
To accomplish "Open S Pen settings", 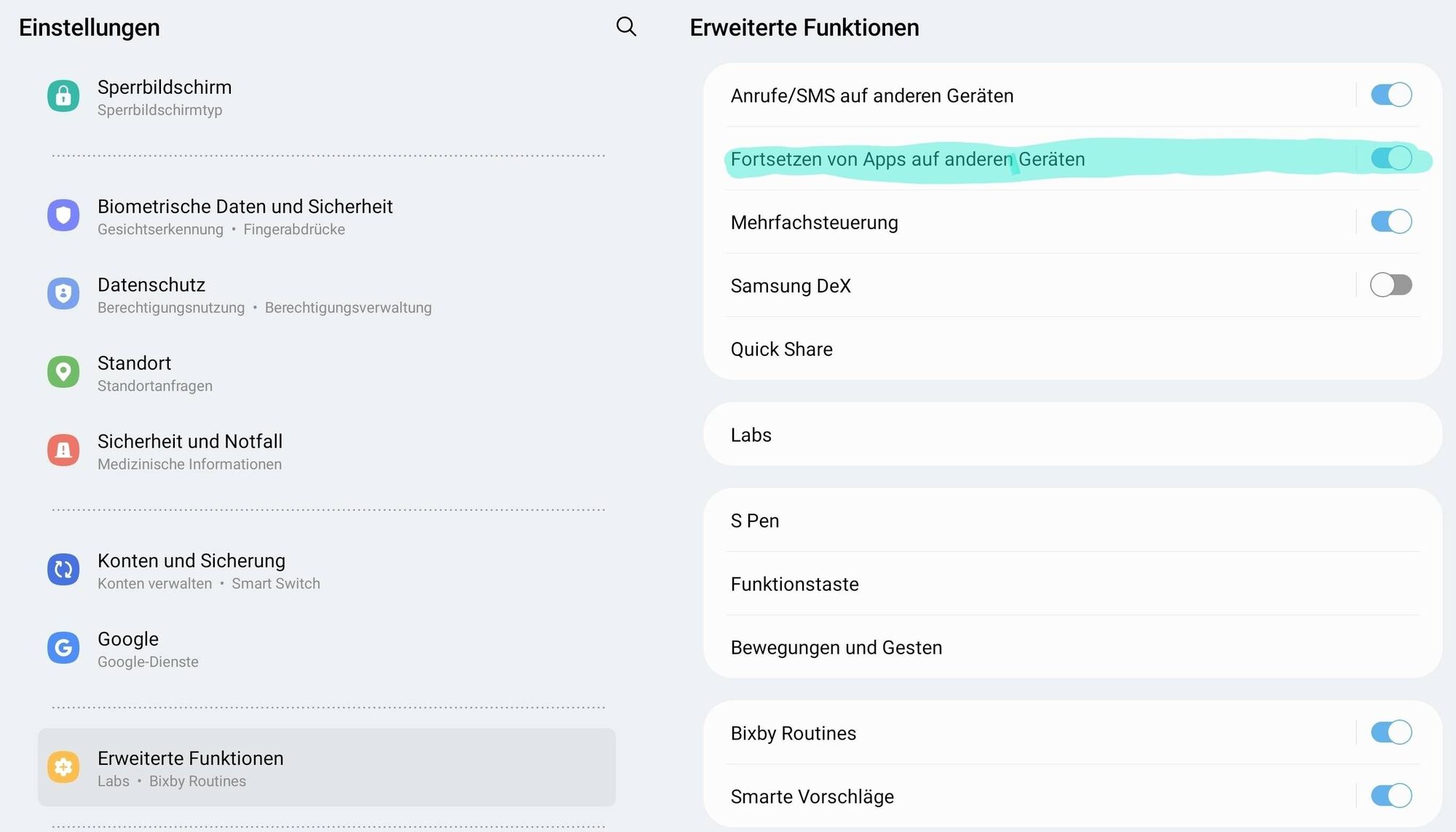I will [755, 521].
